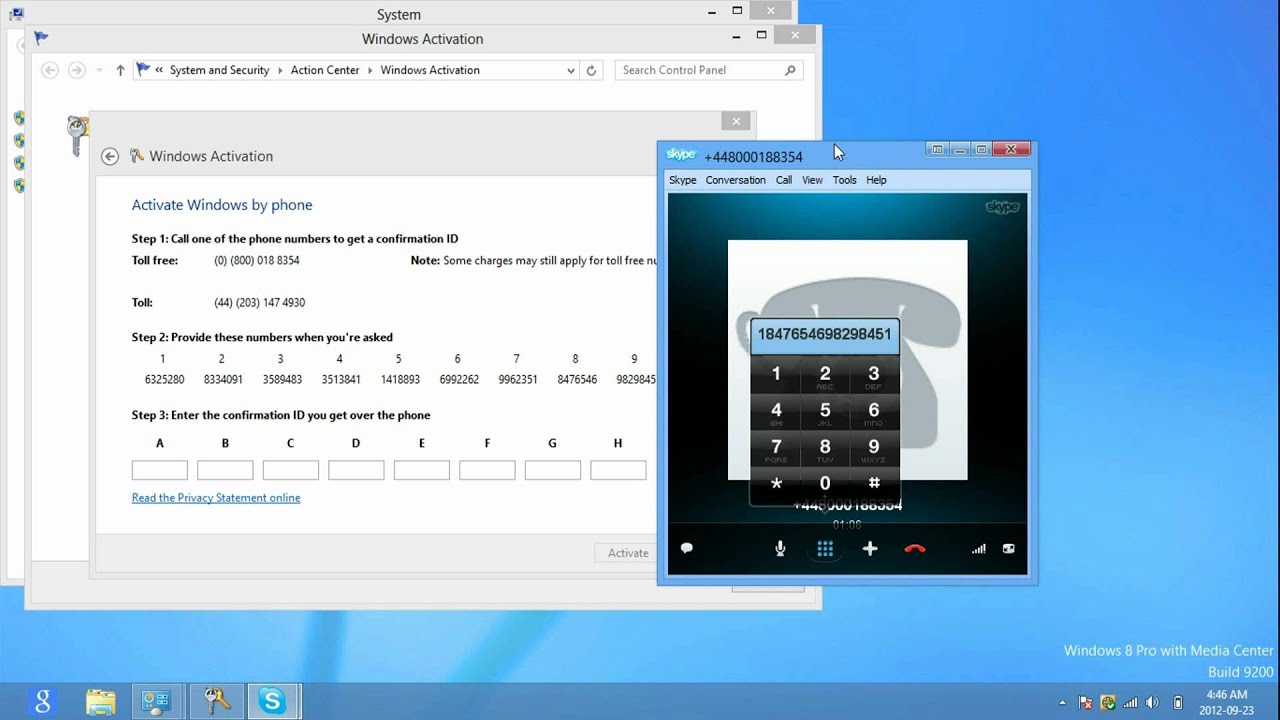Viewport: 1280px width, 720px height.
Task: Go up one level in Control Panel
Action: coord(120,71)
